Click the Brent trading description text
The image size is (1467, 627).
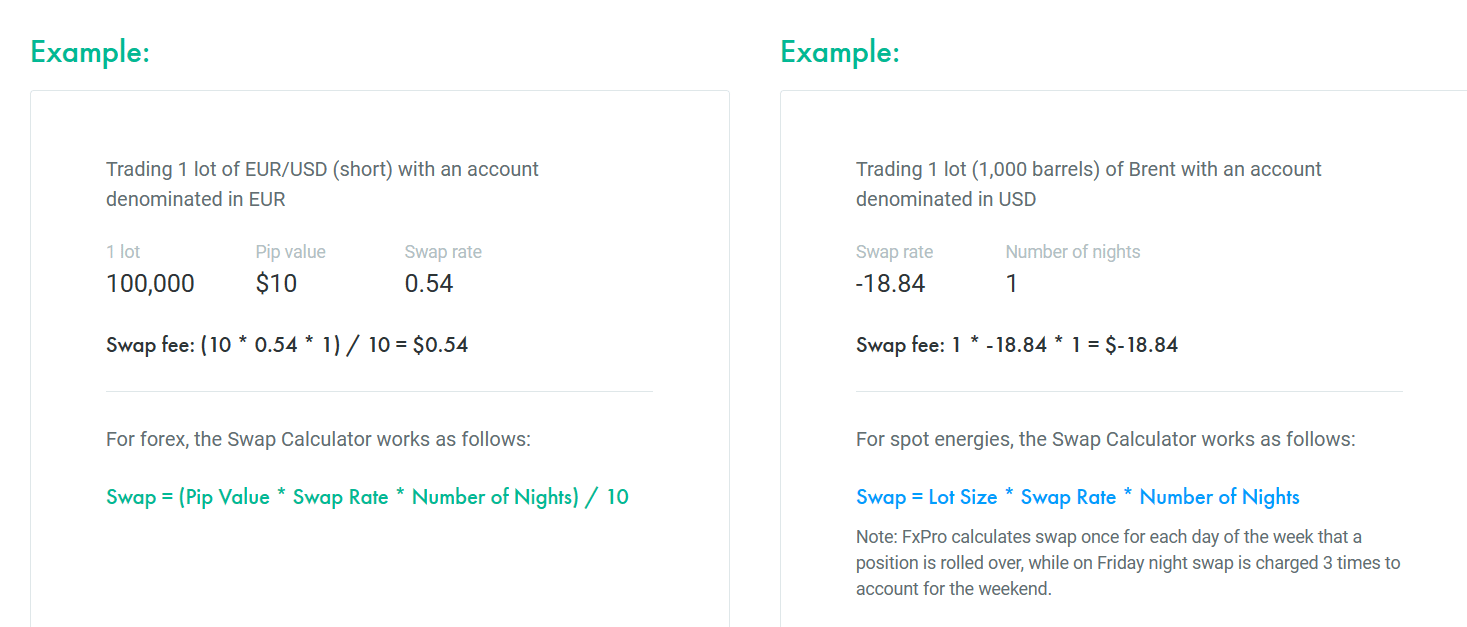point(1089,184)
